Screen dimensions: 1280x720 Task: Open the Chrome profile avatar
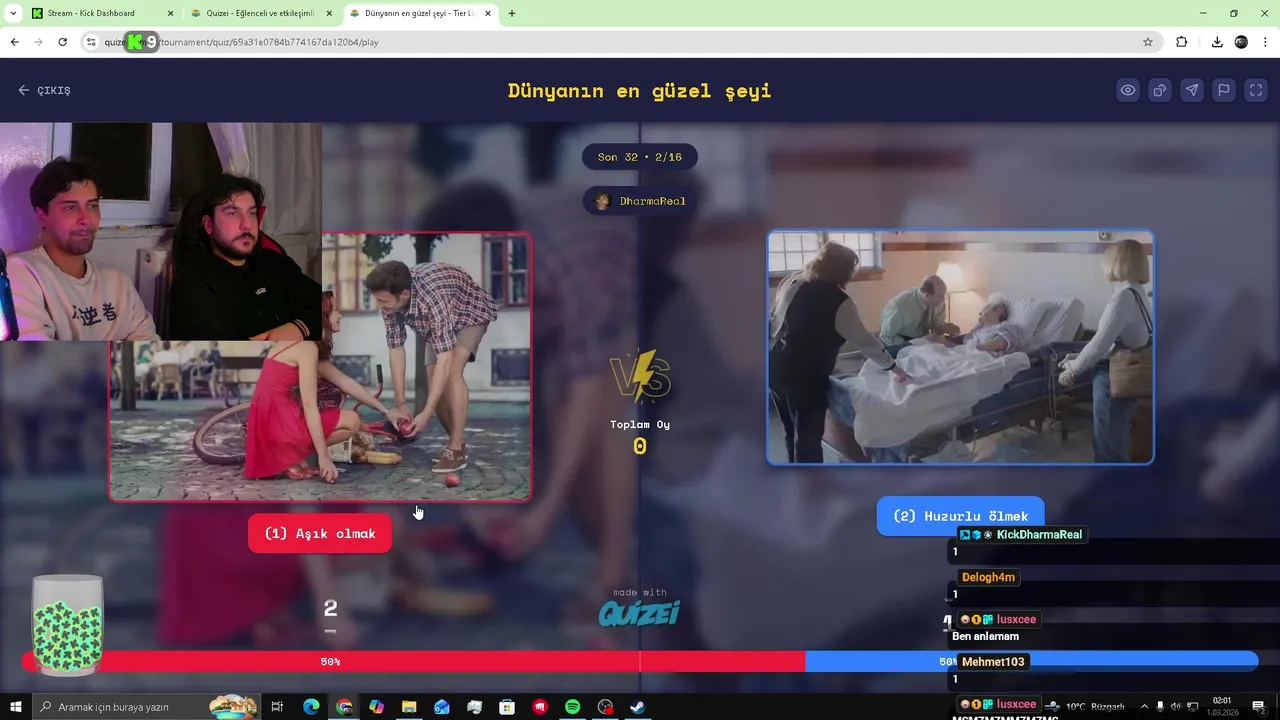click(x=1241, y=42)
